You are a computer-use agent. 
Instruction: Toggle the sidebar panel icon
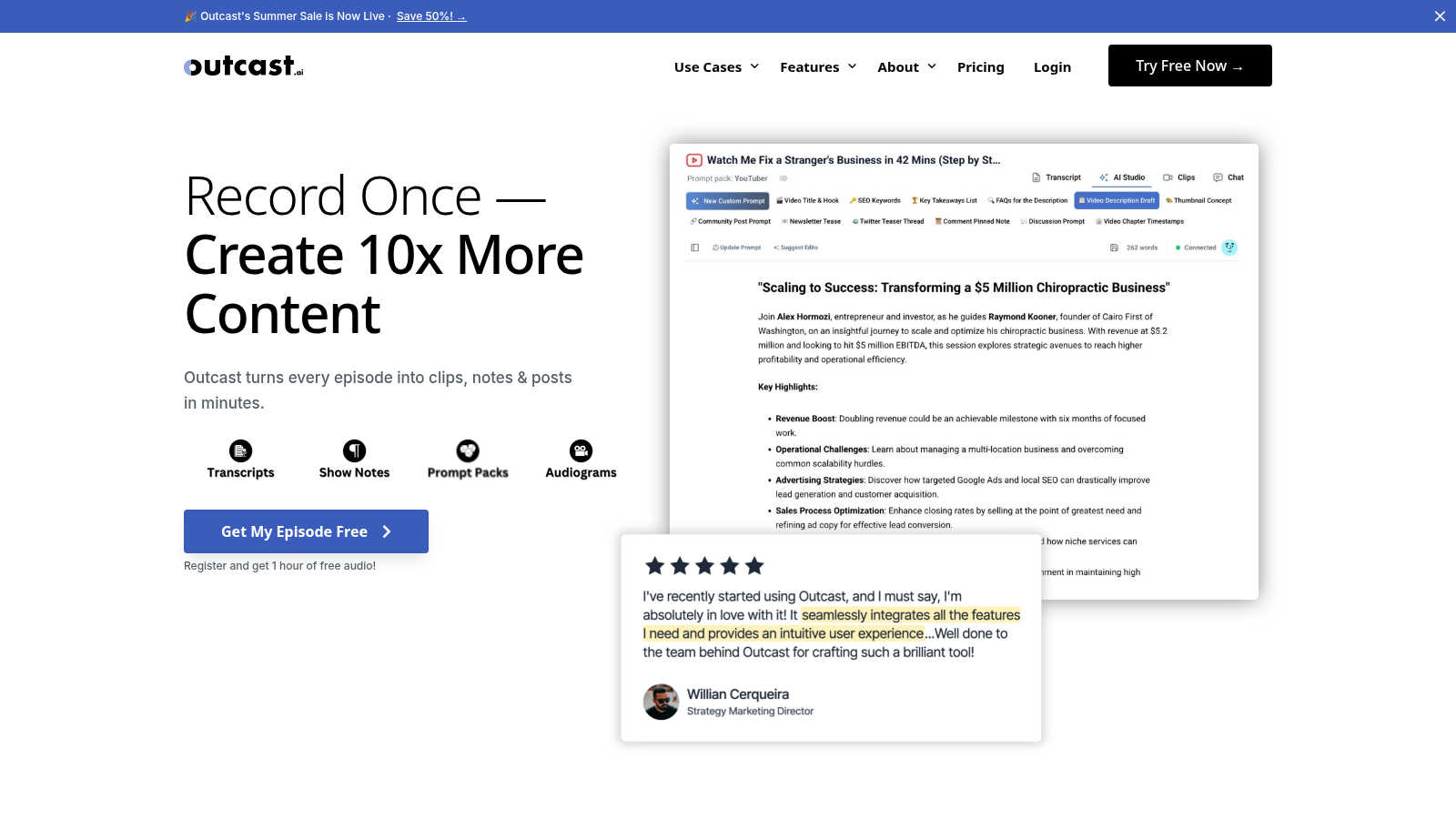pos(695,248)
